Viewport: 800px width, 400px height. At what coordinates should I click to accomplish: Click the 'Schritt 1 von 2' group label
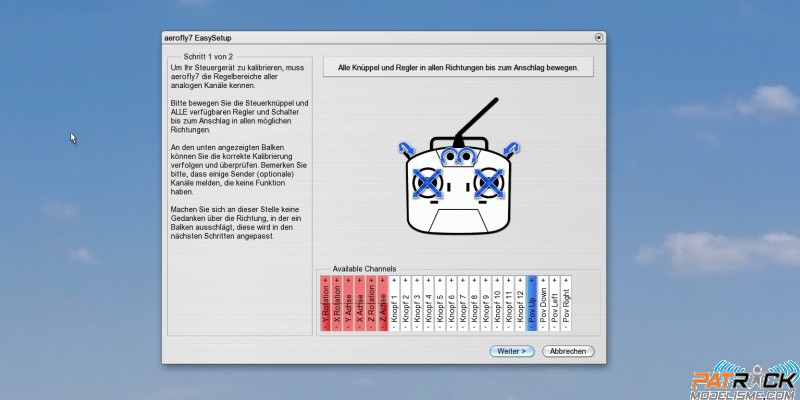coord(208,57)
